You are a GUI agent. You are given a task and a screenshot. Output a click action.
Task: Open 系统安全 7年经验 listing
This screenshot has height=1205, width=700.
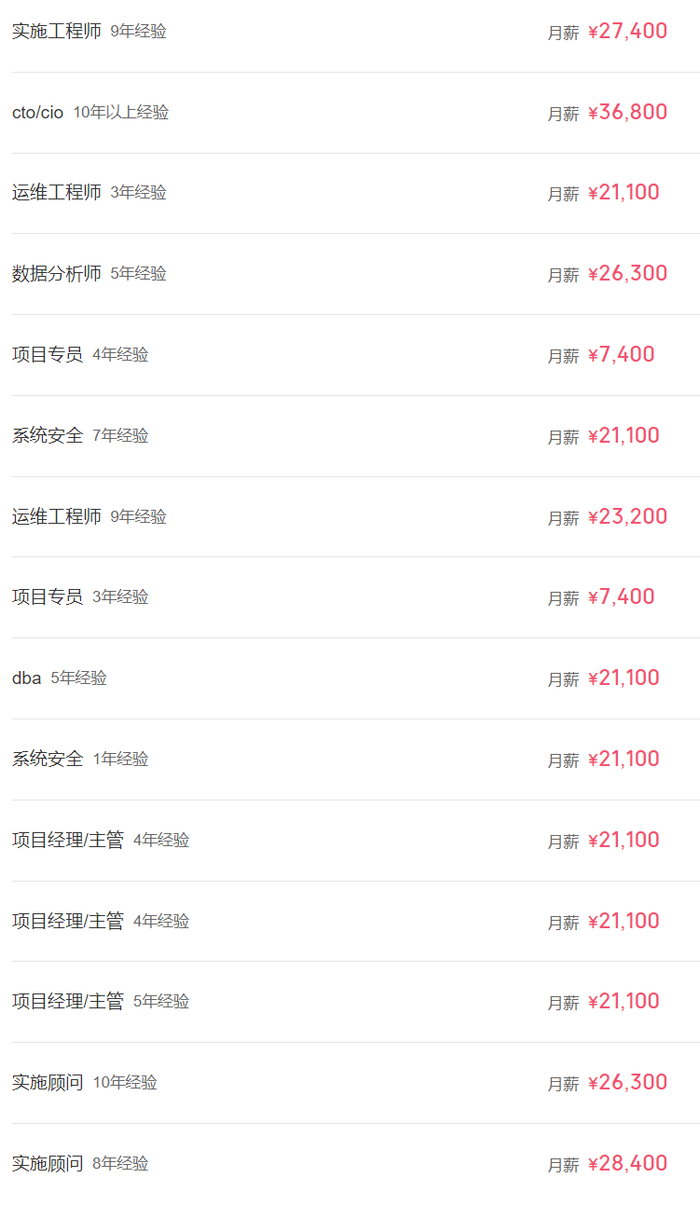click(x=48, y=435)
